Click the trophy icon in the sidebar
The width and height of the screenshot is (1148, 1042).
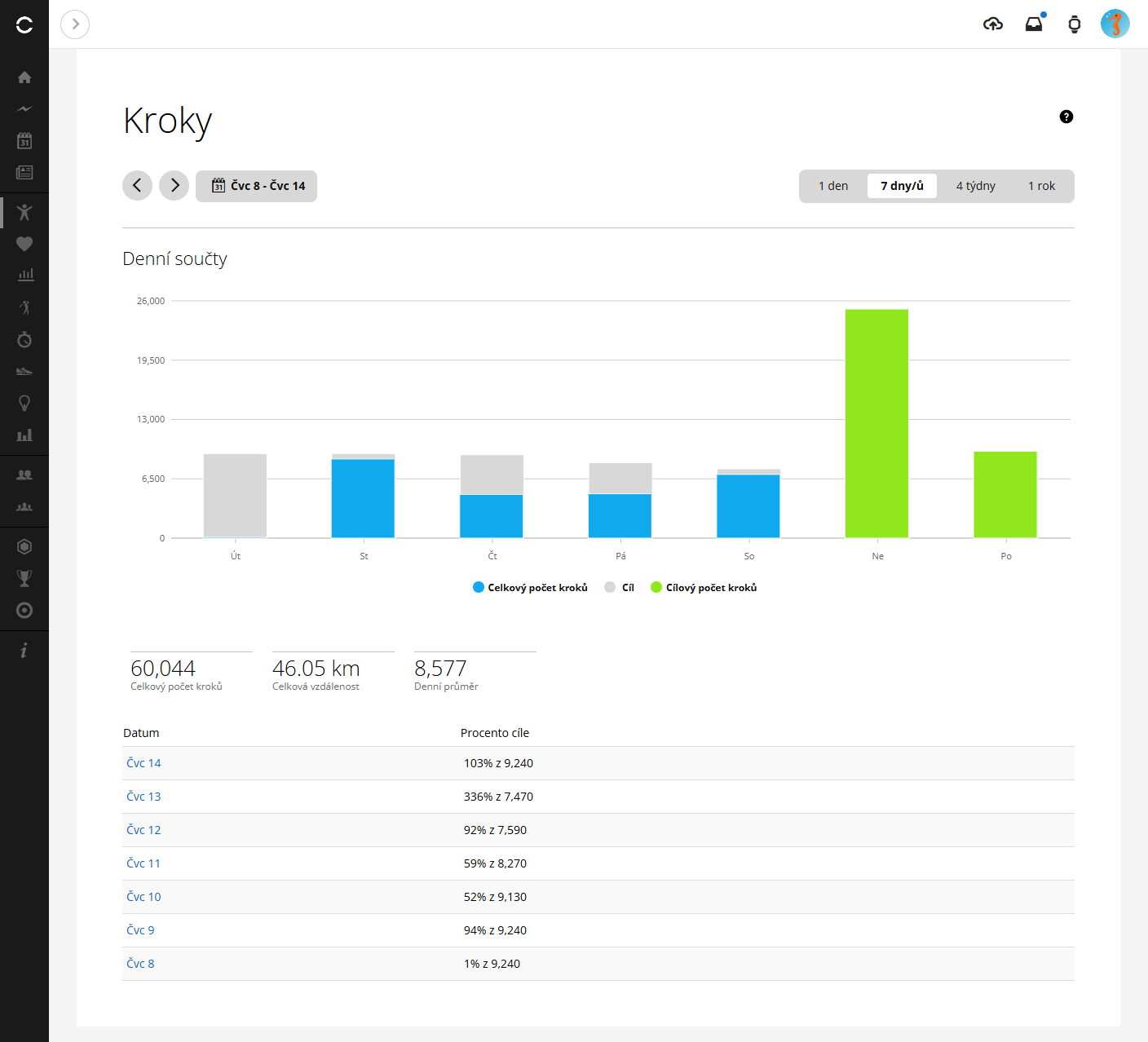pyautogui.click(x=24, y=578)
